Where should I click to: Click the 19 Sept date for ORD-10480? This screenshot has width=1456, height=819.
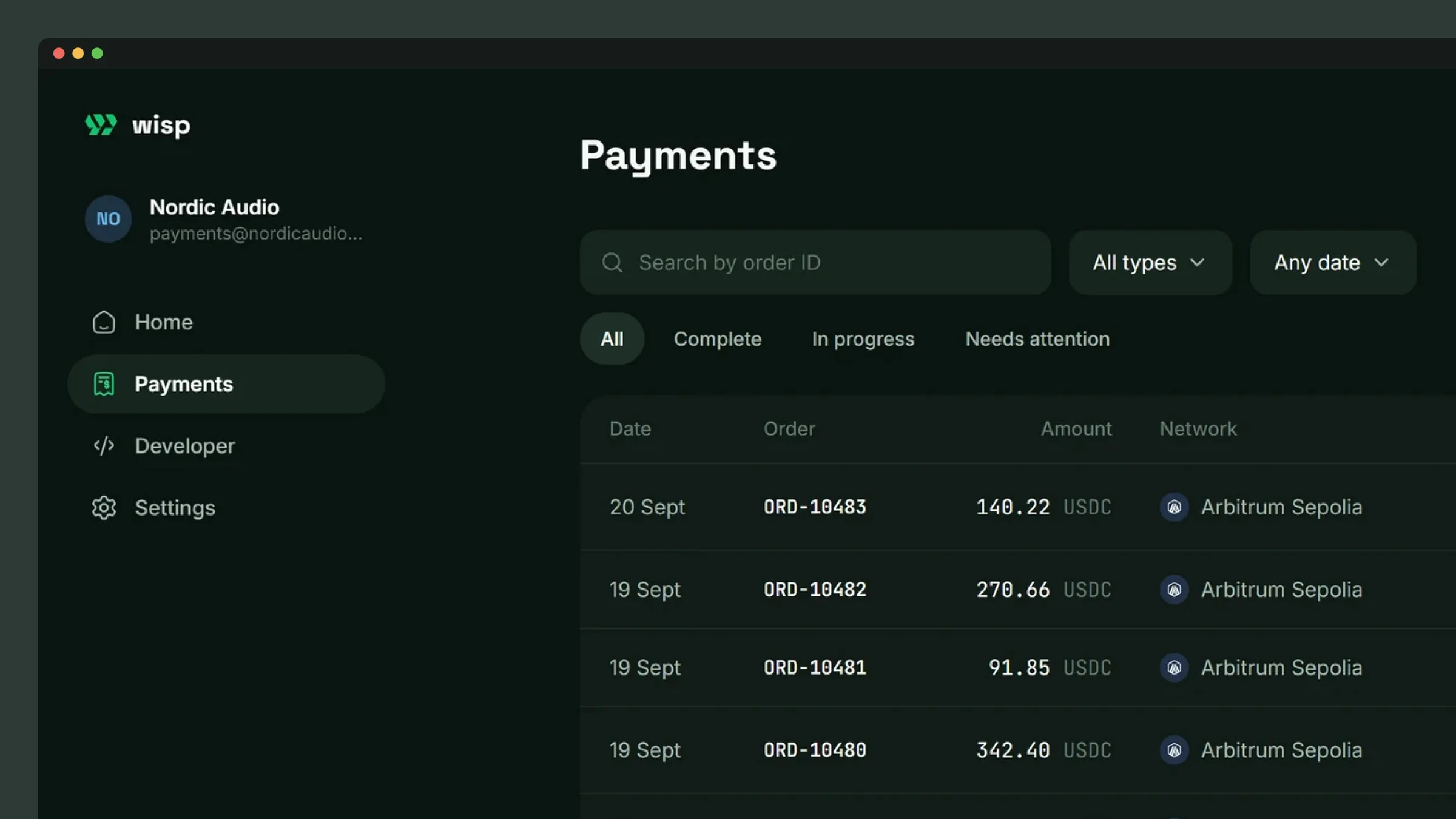point(645,750)
